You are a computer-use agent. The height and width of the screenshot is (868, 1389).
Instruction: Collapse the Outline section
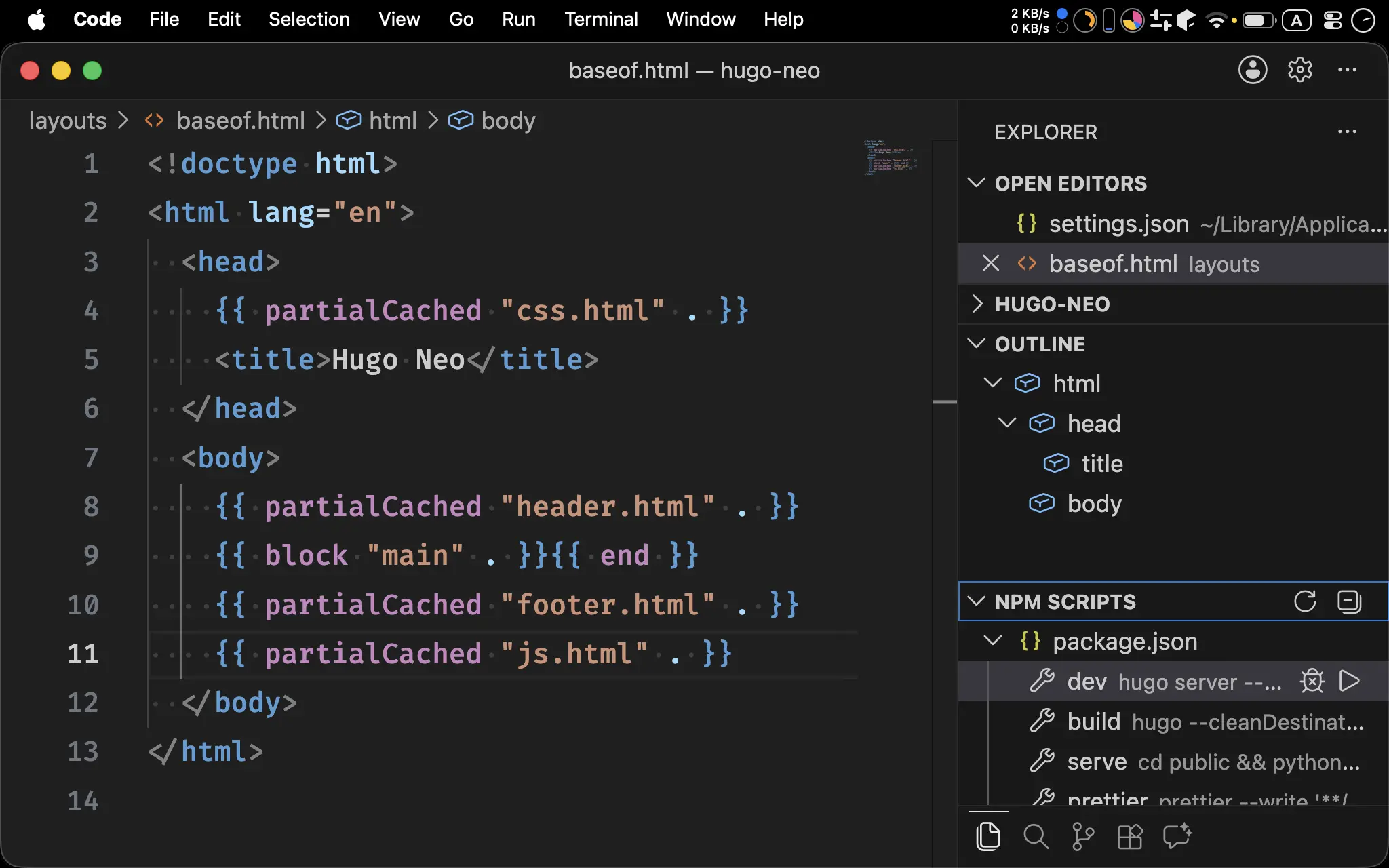tap(976, 344)
